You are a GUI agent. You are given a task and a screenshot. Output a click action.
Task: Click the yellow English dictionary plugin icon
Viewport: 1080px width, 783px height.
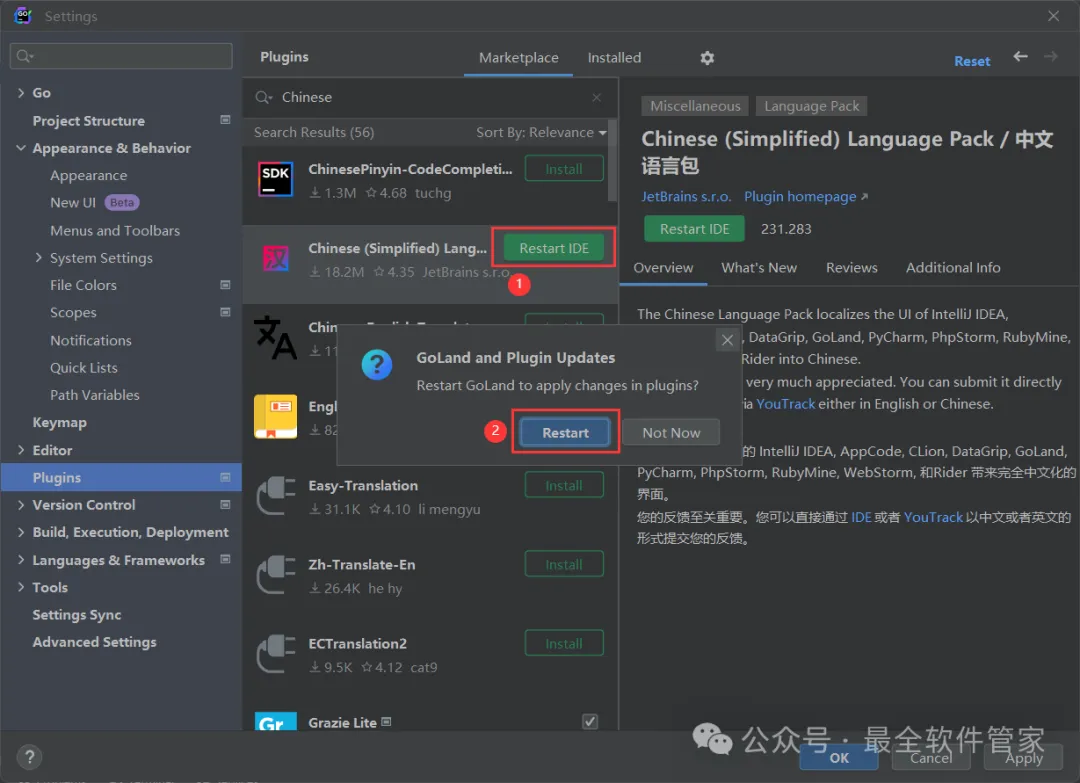click(x=276, y=416)
